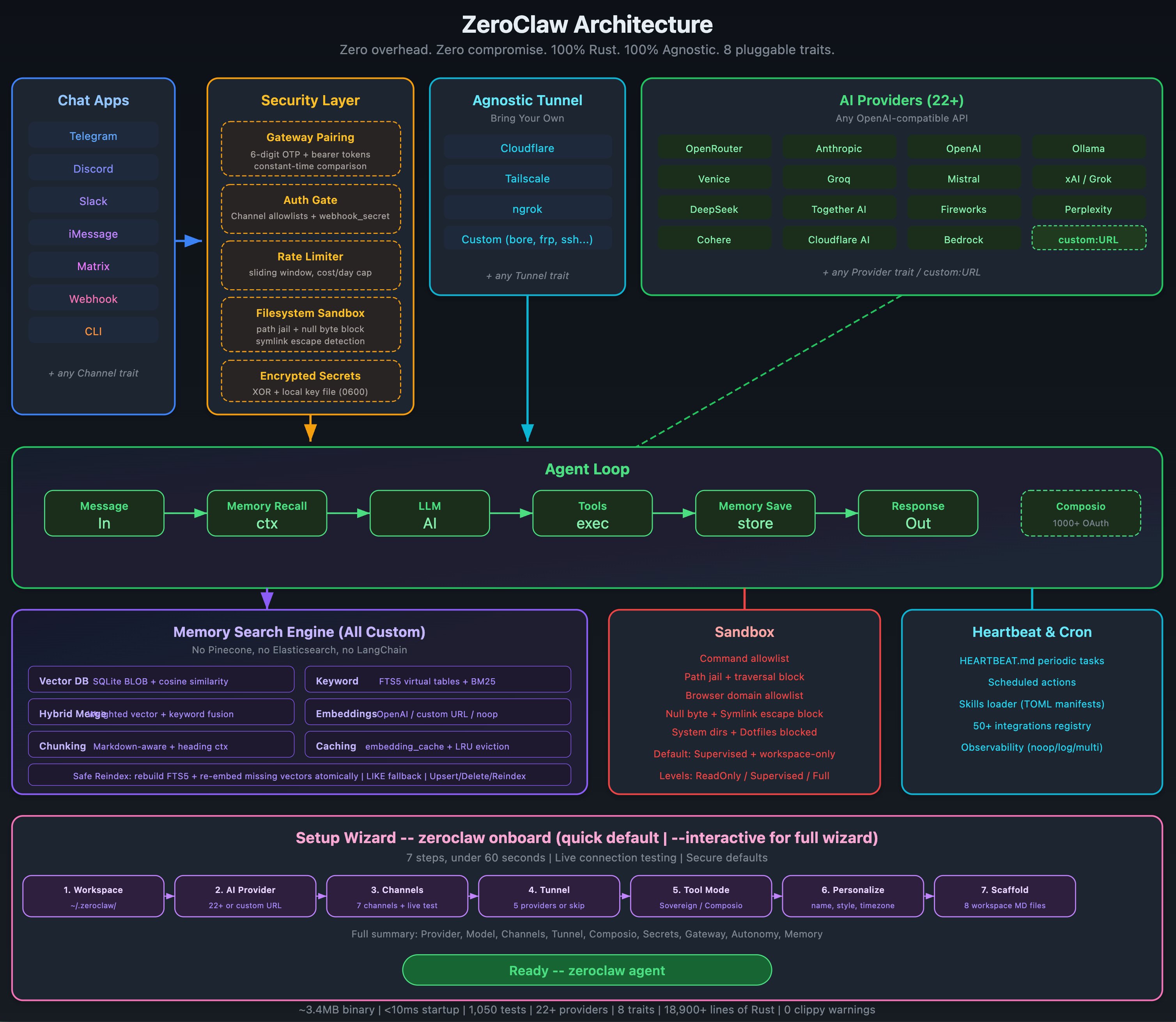
Task: Click the Vector DB SQLite BLOB row
Action: click(x=161, y=681)
